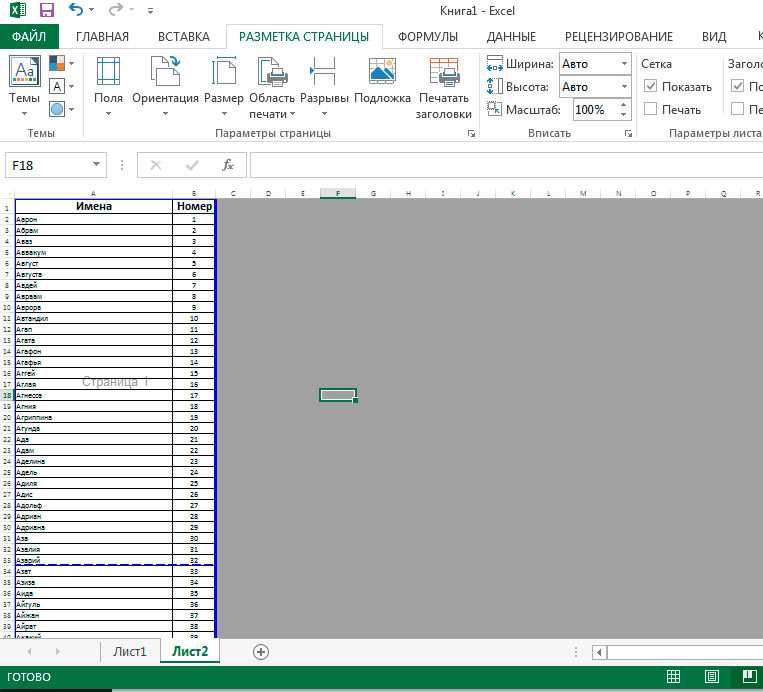Image resolution: width=763 pixels, height=692 pixels.
Task: Expand Разрывы dropdown arrow
Action: (x=324, y=114)
